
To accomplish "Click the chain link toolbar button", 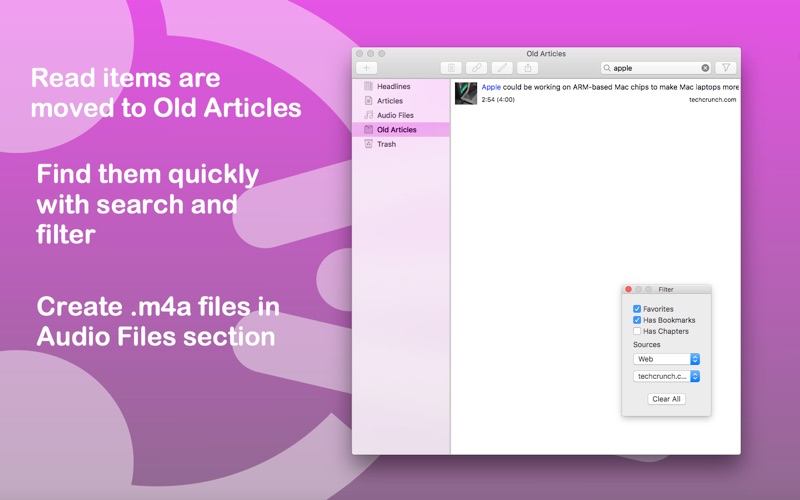I will pos(477,68).
